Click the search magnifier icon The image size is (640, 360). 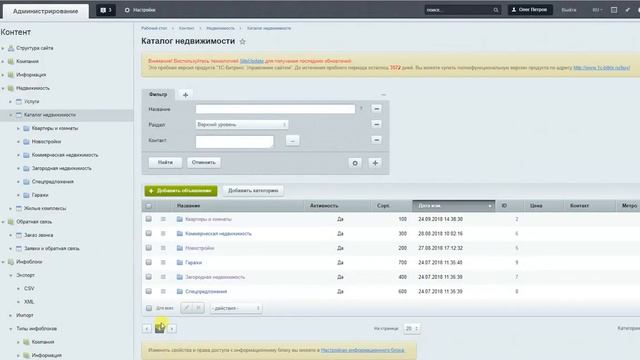(x=496, y=10)
